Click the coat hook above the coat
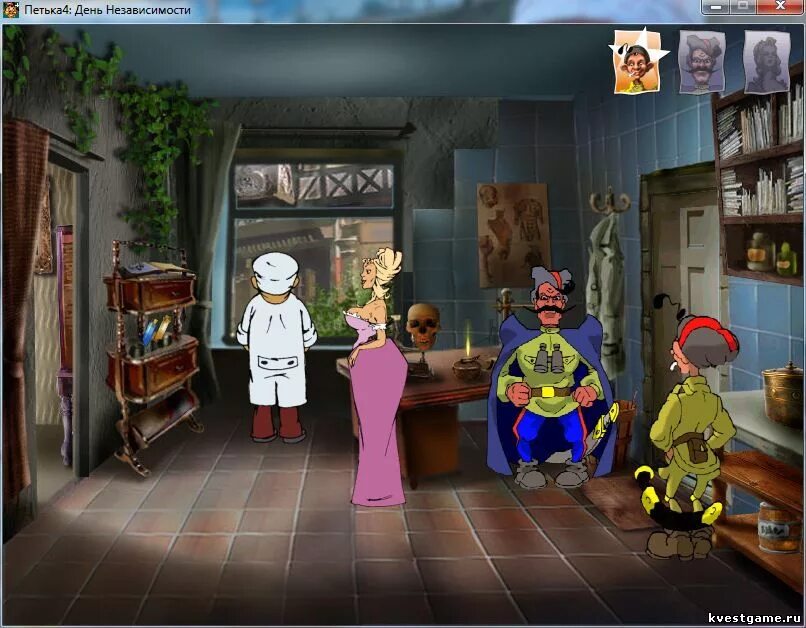This screenshot has width=806, height=628. (x=610, y=201)
